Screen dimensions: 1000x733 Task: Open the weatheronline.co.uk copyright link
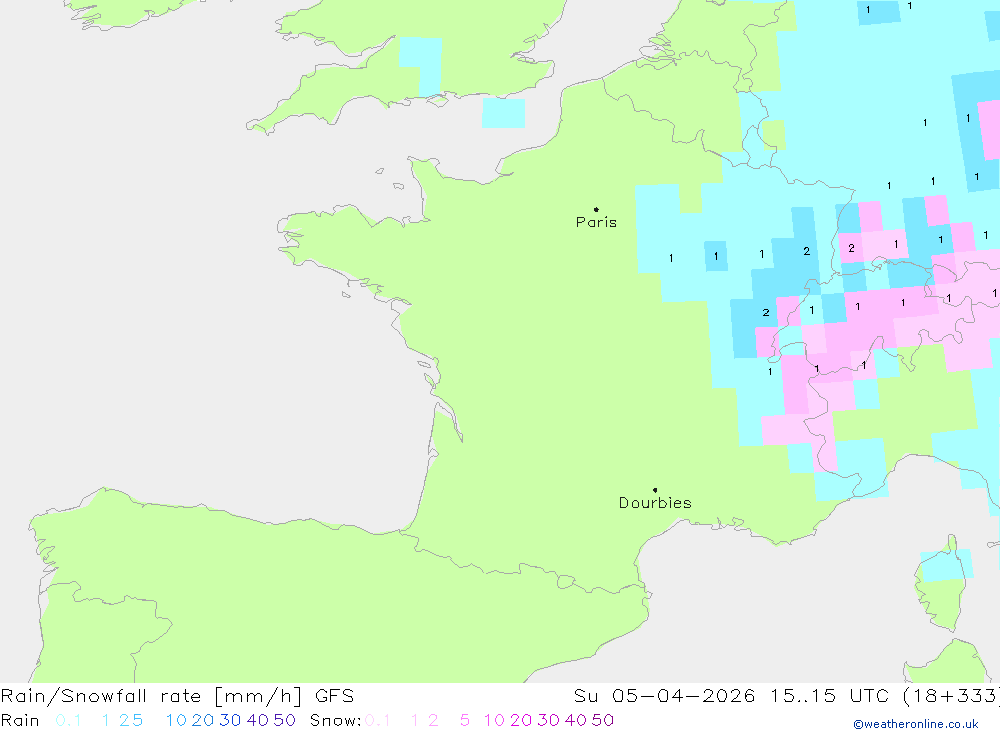coord(916,724)
